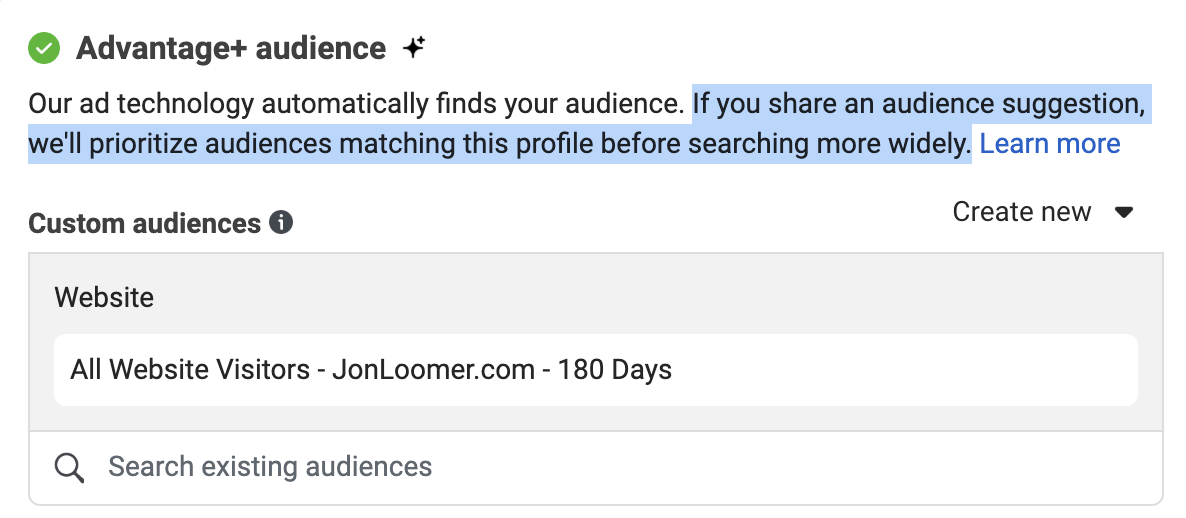Click the blank area right of search placeholder
1186x518 pixels.
point(794,467)
